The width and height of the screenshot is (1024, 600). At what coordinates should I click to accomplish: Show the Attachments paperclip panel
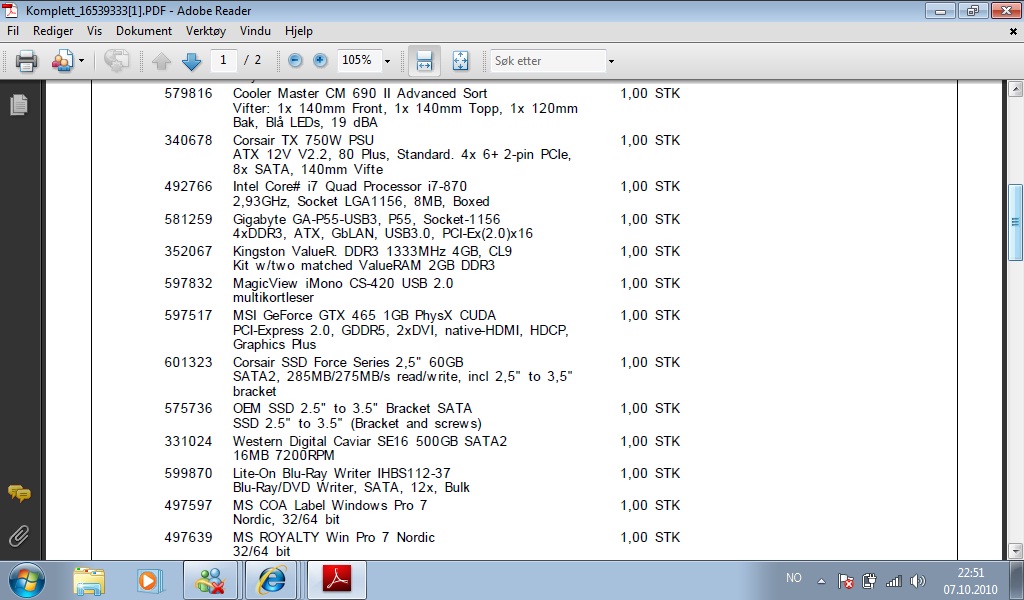(19, 536)
